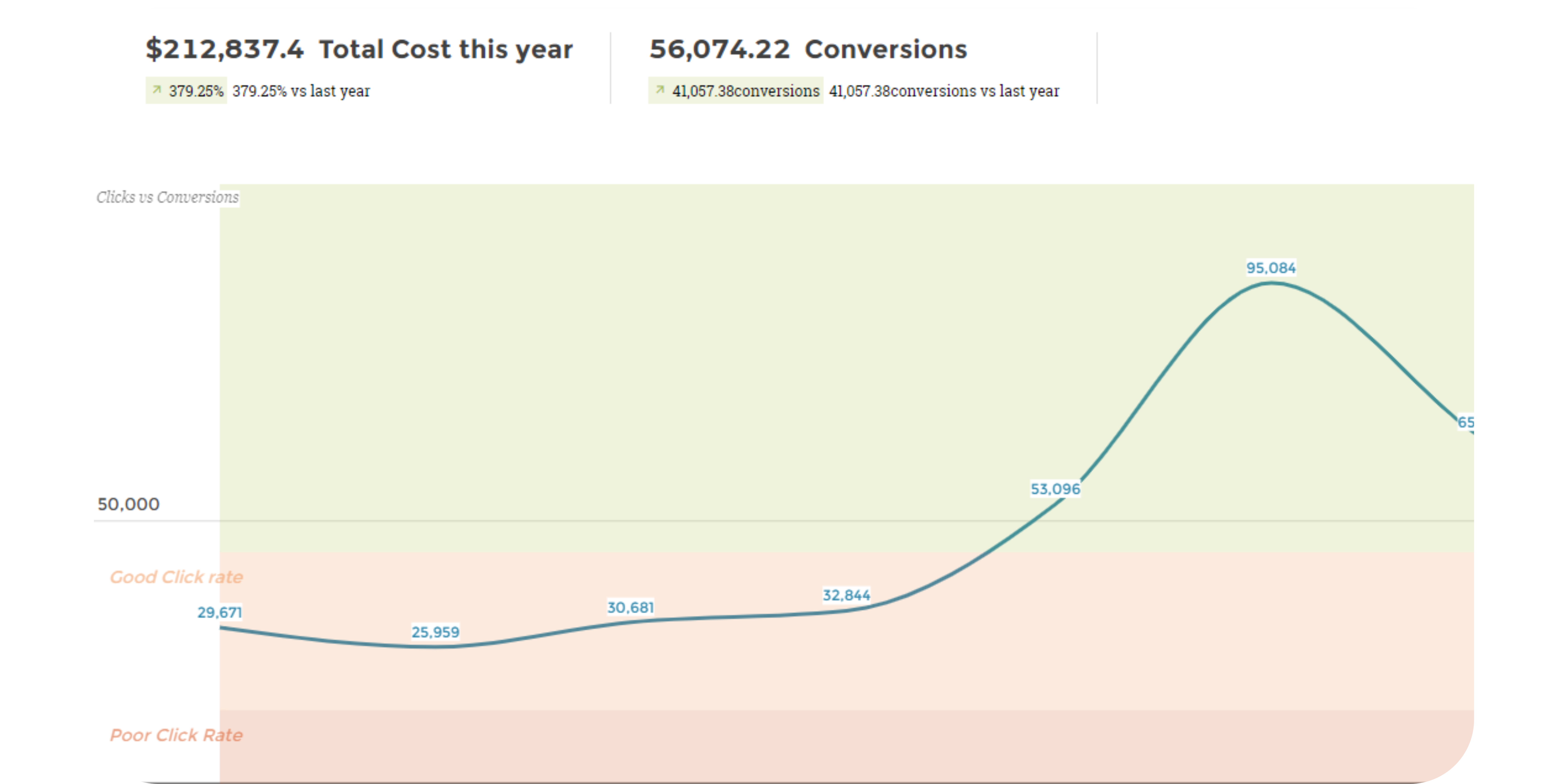Click the 'Conversions' KPI heading
The image size is (1568, 784).
click(886, 49)
